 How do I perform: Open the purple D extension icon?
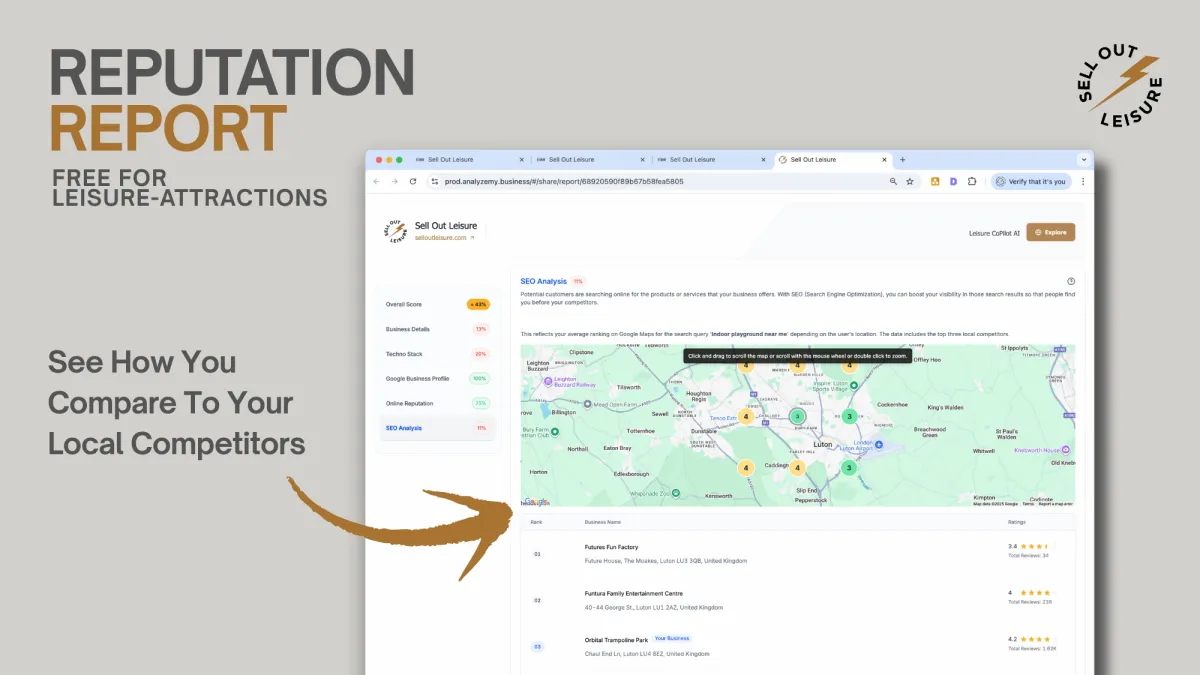pos(953,181)
